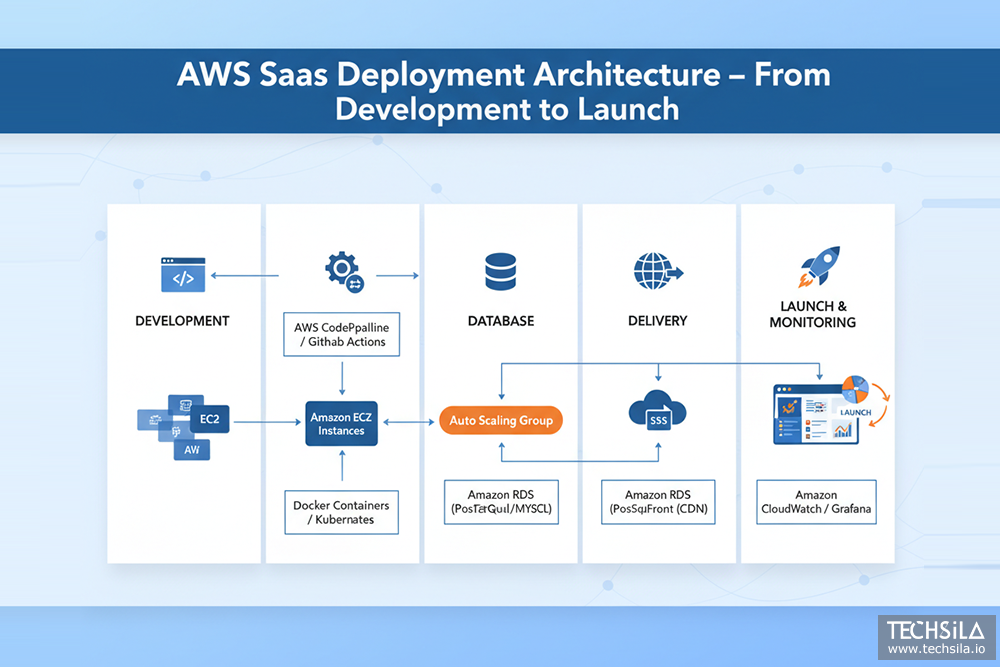Click the orange Auto Scaling Group button
This screenshot has height=667, width=1000.
[501, 421]
